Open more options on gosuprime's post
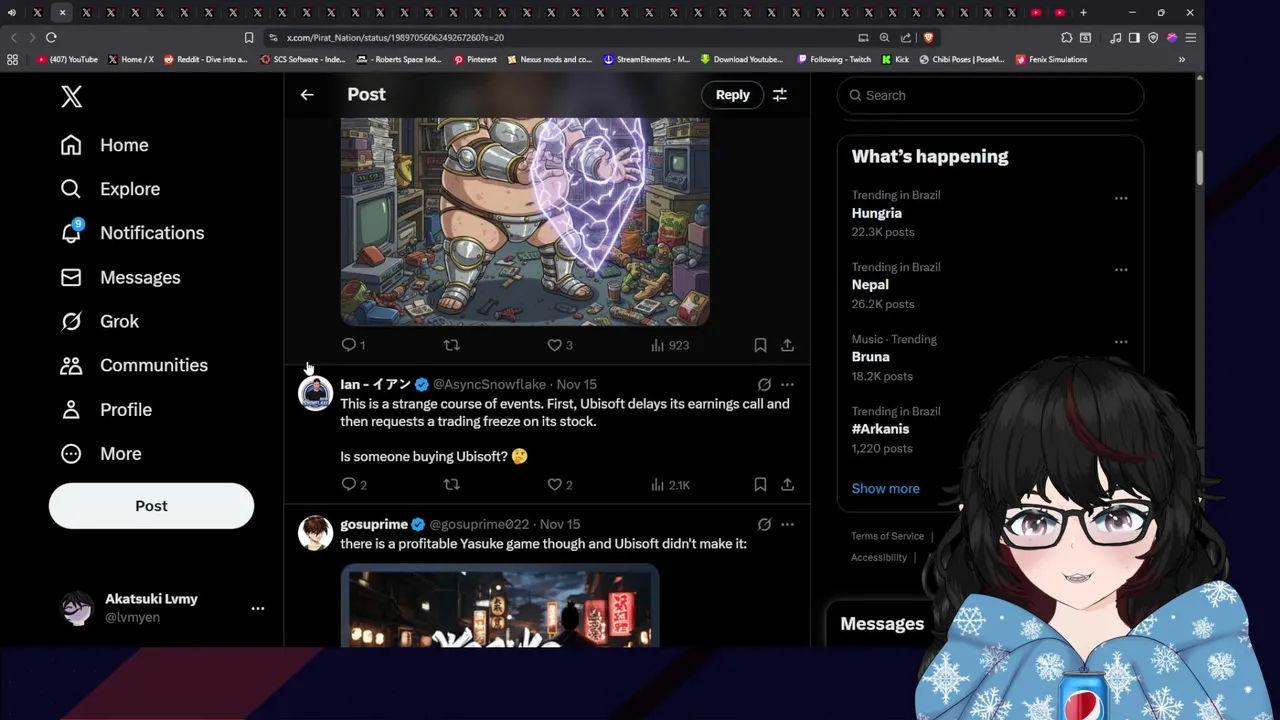 787,524
